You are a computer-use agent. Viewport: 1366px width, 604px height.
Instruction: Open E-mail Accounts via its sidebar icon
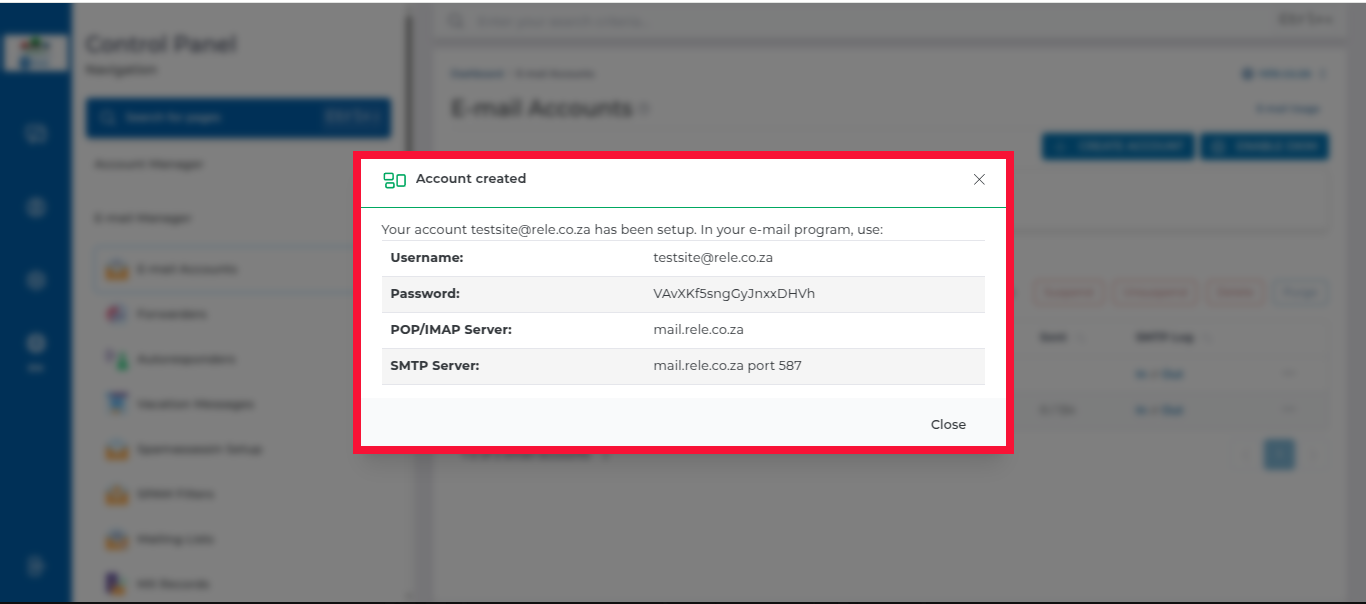(x=117, y=269)
